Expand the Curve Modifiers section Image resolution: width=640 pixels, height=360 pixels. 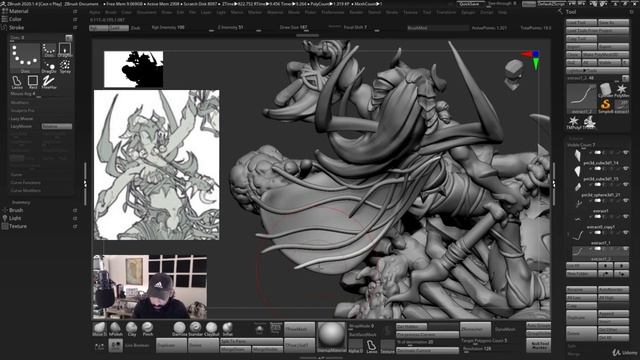25,191
